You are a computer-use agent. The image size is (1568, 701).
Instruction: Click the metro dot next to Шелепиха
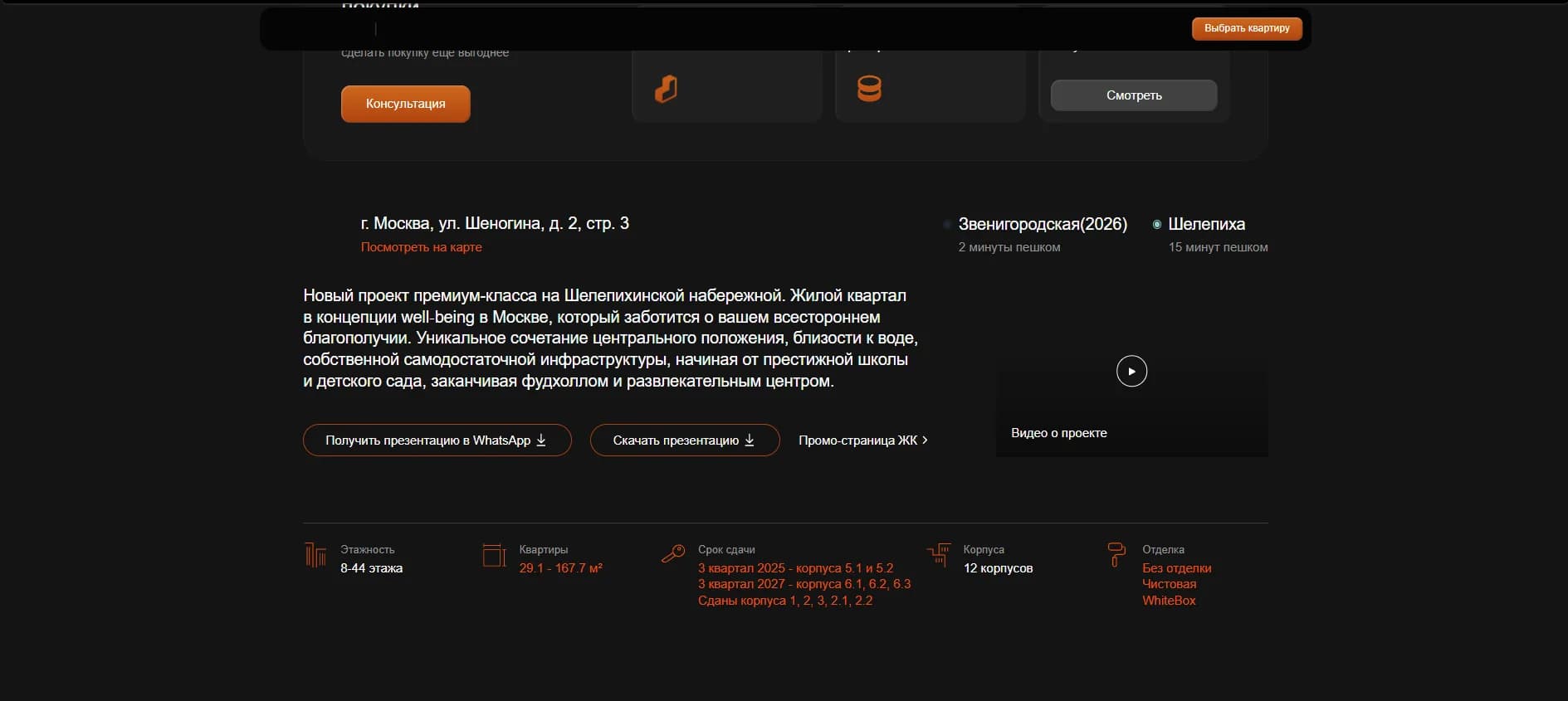click(x=1157, y=224)
